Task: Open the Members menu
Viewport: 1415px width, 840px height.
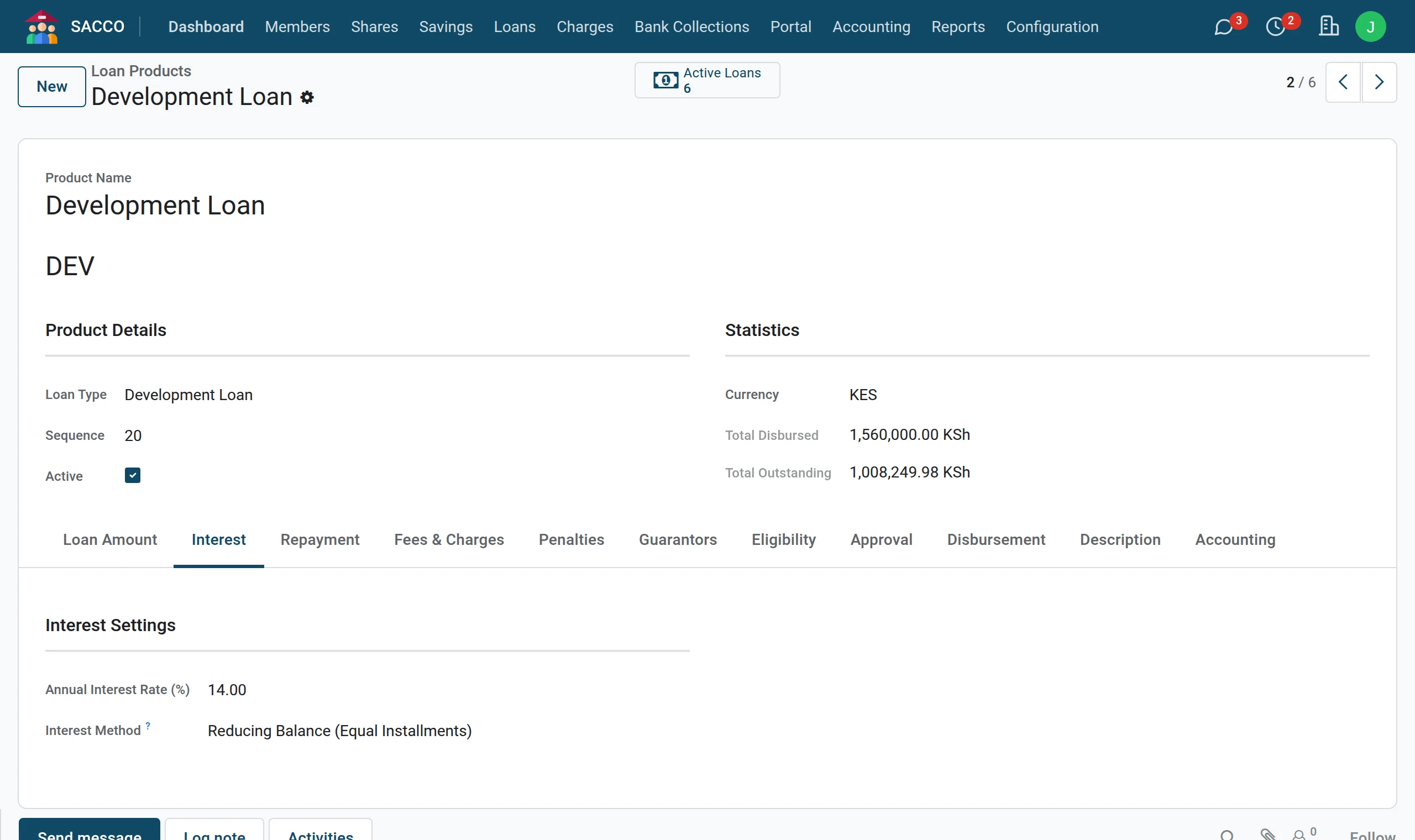Action: pos(297,27)
